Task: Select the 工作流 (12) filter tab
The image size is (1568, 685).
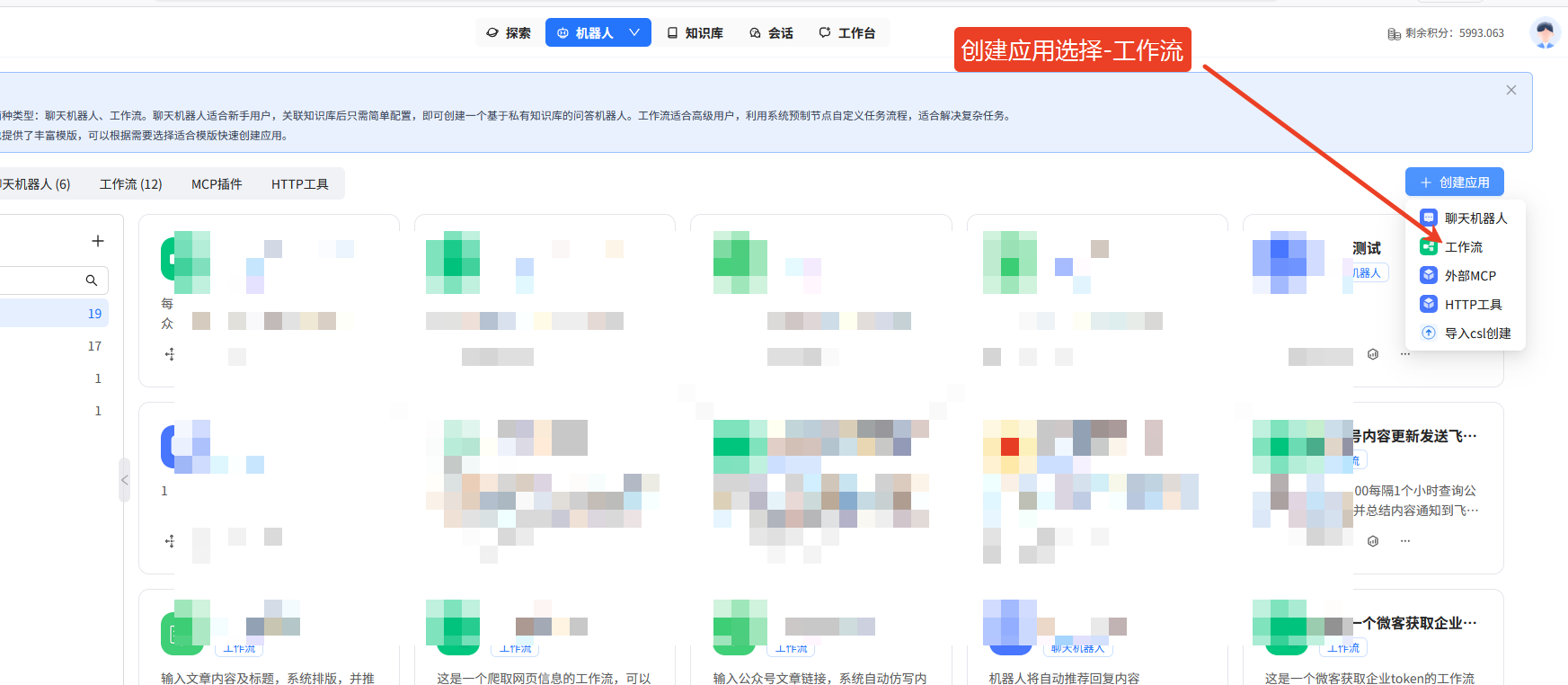Action: click(x=131, y=184)
